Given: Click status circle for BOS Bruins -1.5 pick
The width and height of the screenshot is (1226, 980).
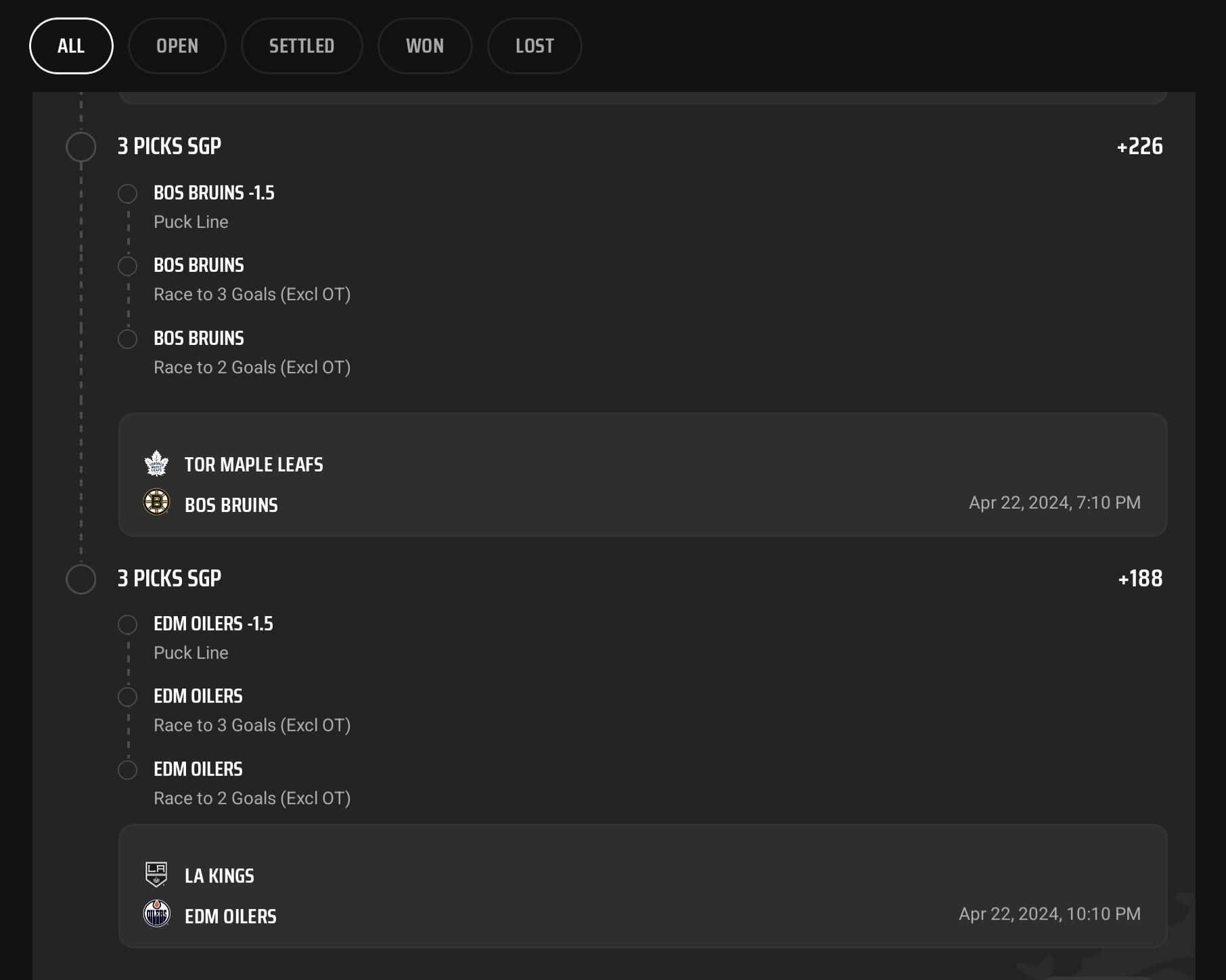Looking at the screenshot, I should click(127, 193).
